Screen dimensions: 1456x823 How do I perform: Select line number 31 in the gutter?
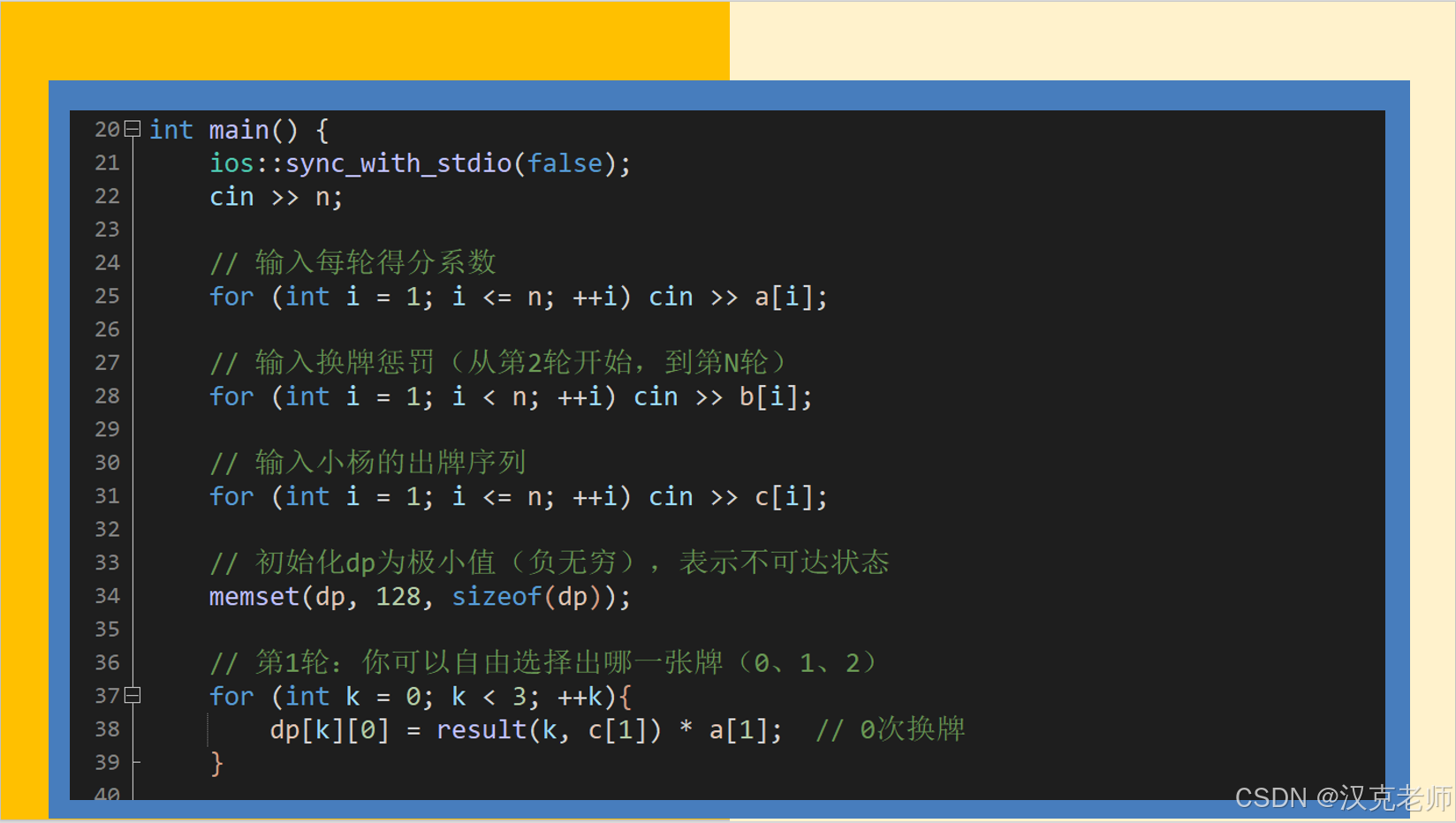point(107,495)
